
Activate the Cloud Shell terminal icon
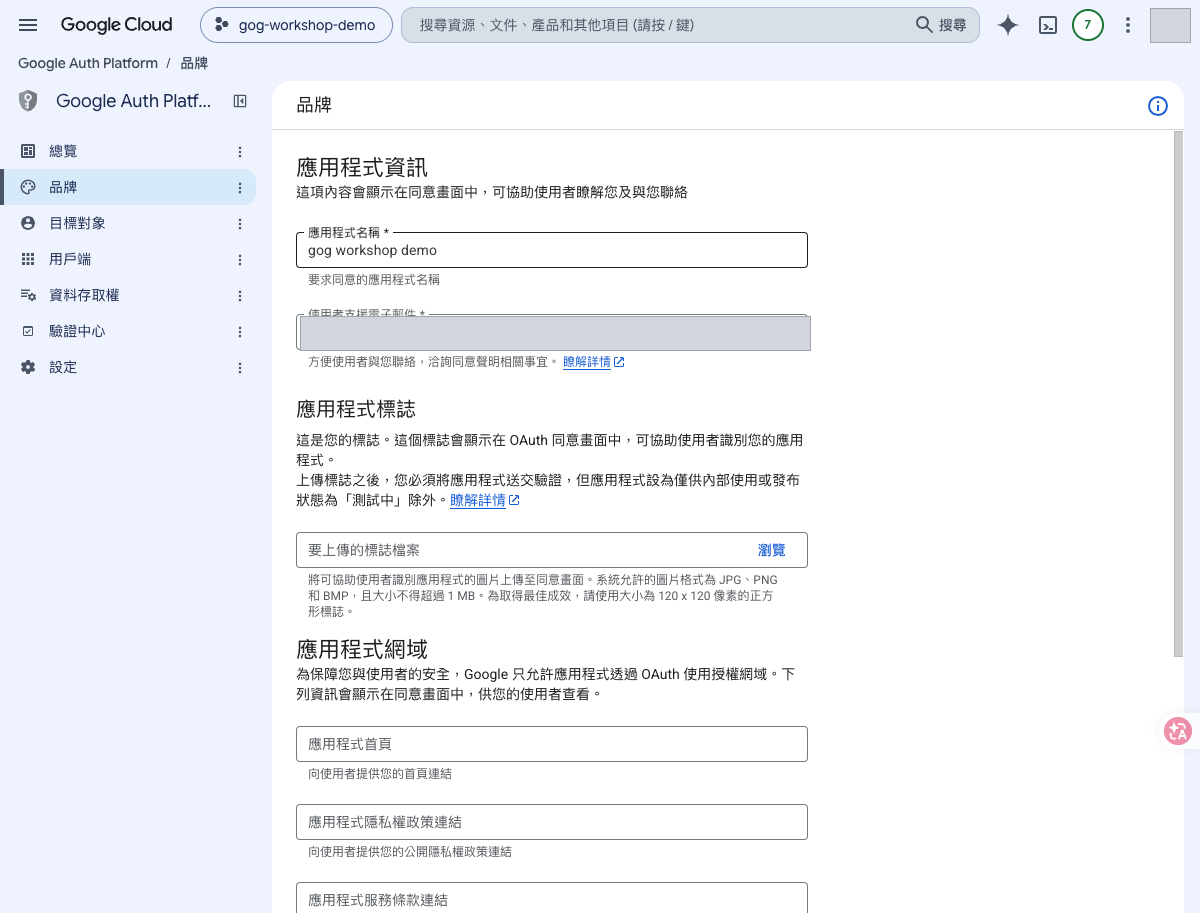point(1048,25)
